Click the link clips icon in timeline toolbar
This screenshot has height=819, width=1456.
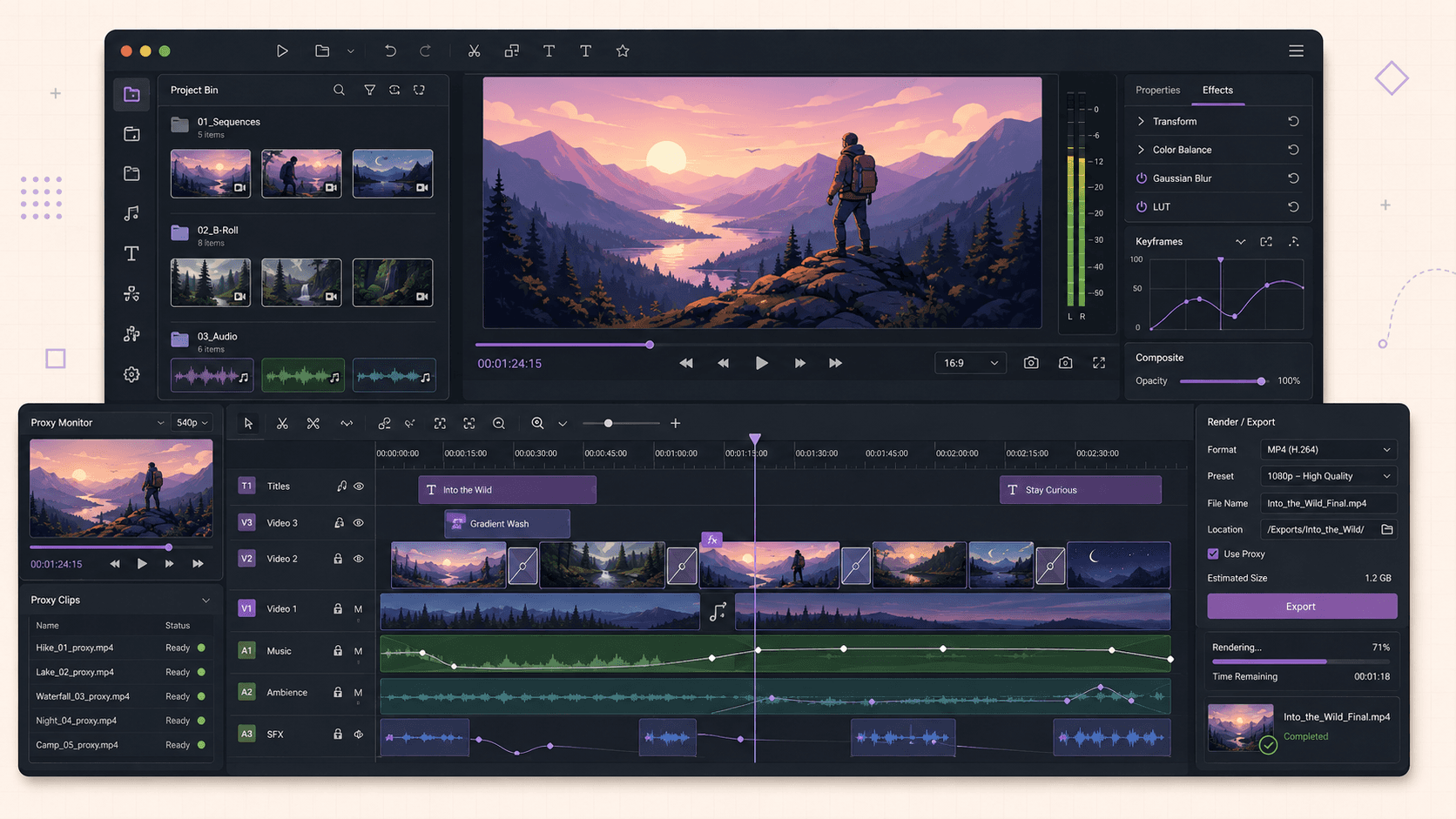point(384,423)
